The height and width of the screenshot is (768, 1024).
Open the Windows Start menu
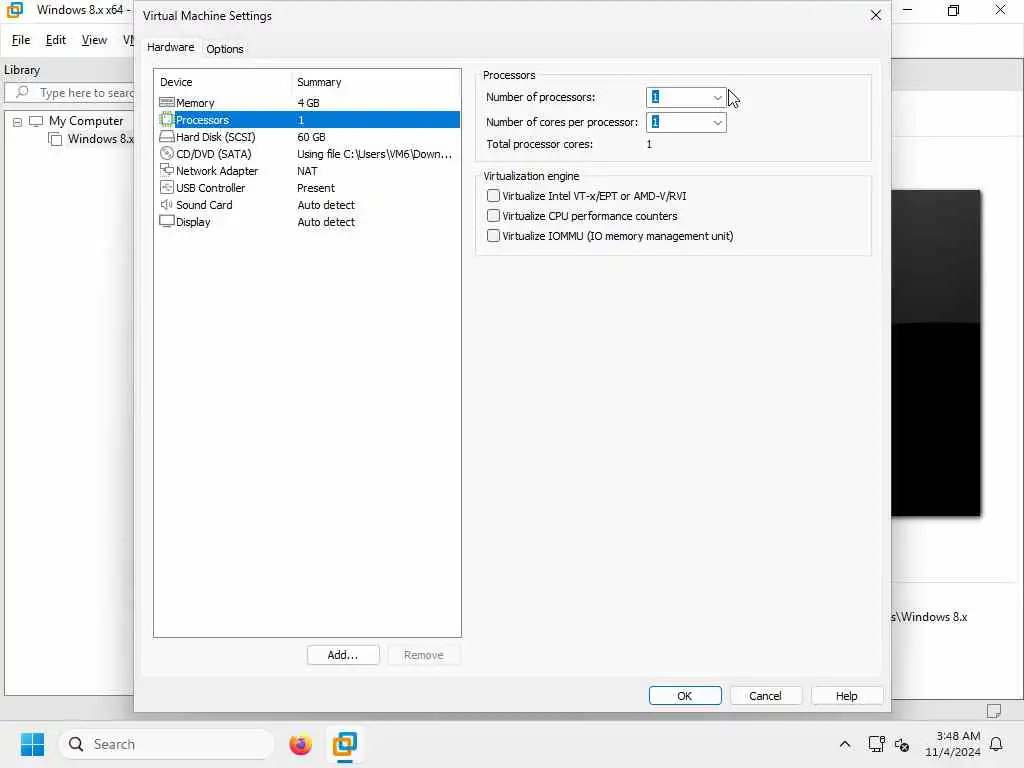(x=32, y=744)
